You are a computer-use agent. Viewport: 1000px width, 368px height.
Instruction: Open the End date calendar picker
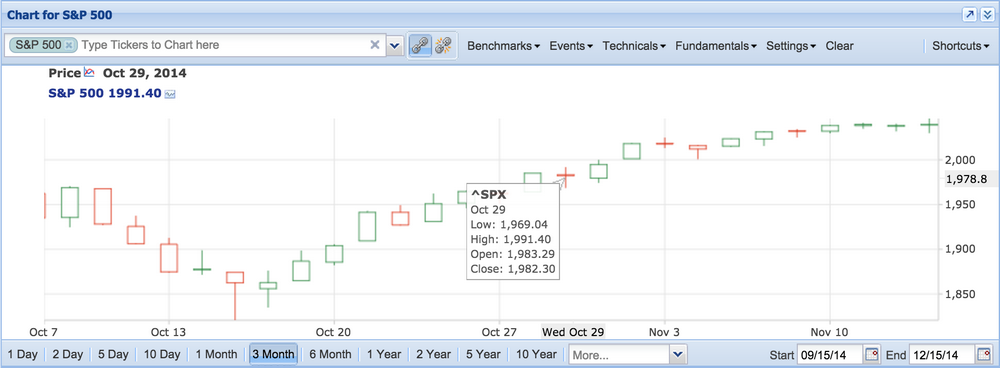(x=984, y=354)
